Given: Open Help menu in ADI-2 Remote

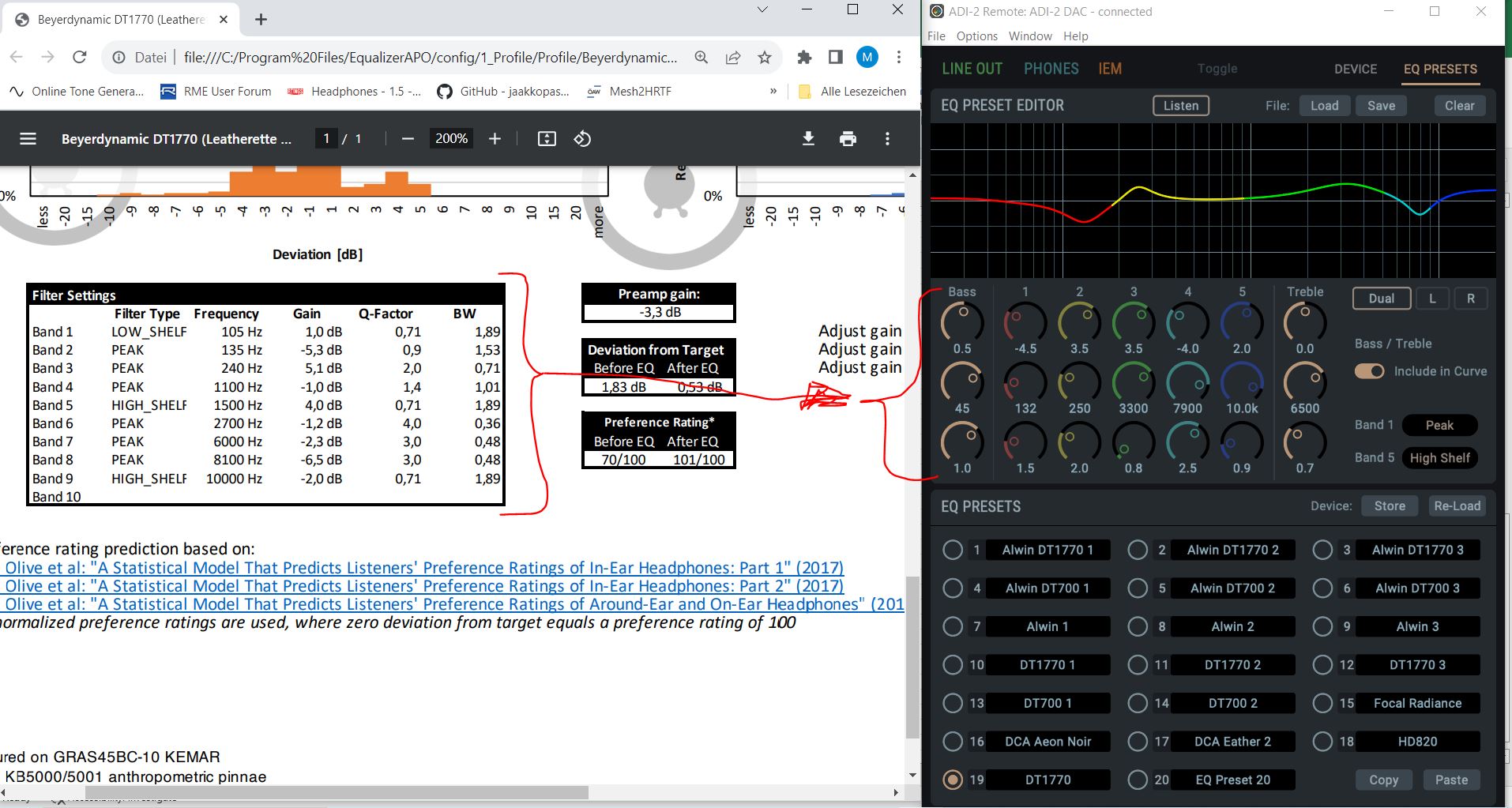Looking at the screenshot, I should click(x=1075, y=36).
